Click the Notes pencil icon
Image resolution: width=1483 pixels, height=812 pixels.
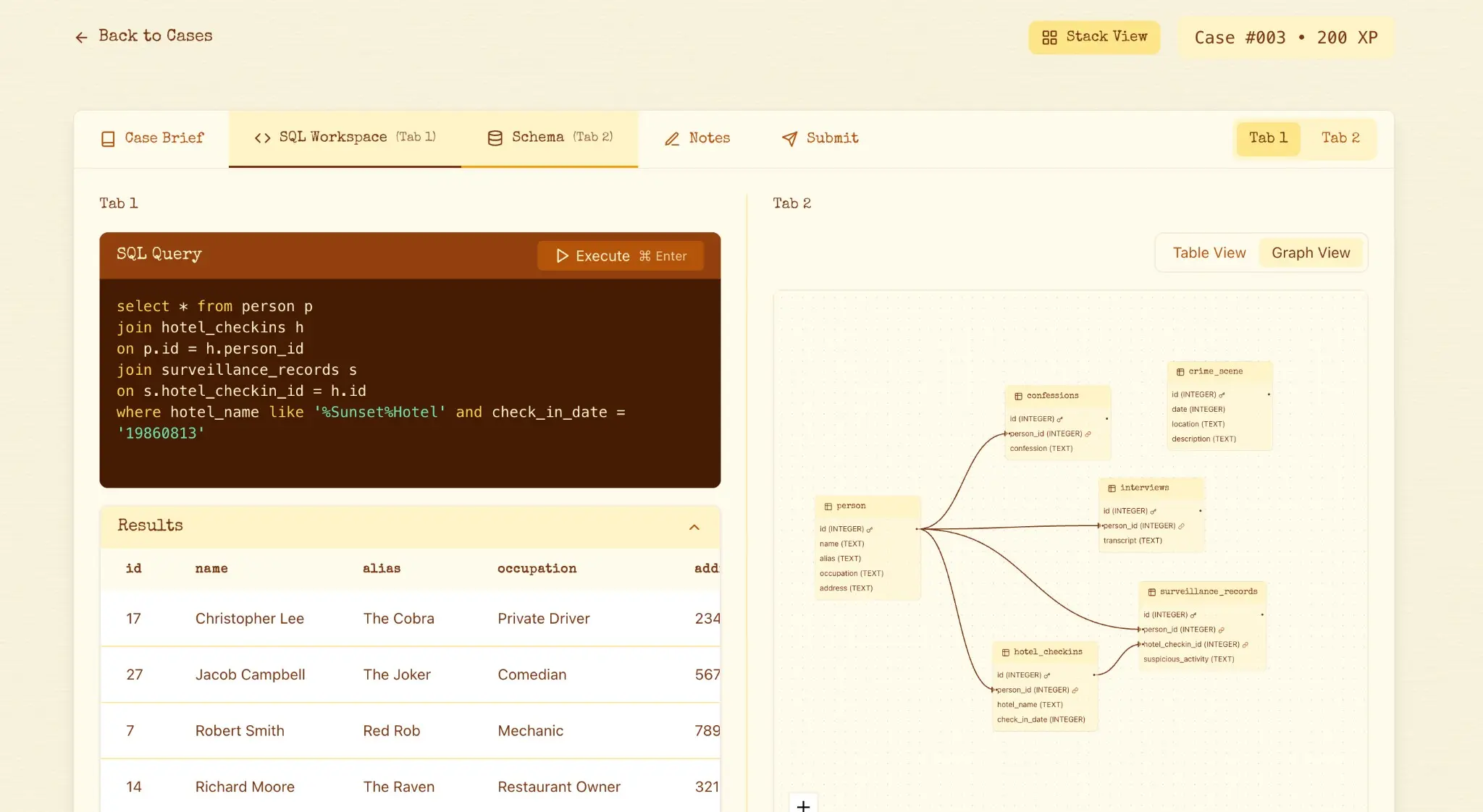click(672, 138)
